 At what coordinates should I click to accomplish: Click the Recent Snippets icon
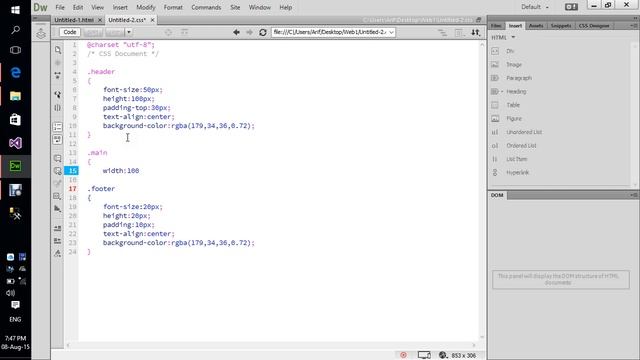click(x=58, y=196)
